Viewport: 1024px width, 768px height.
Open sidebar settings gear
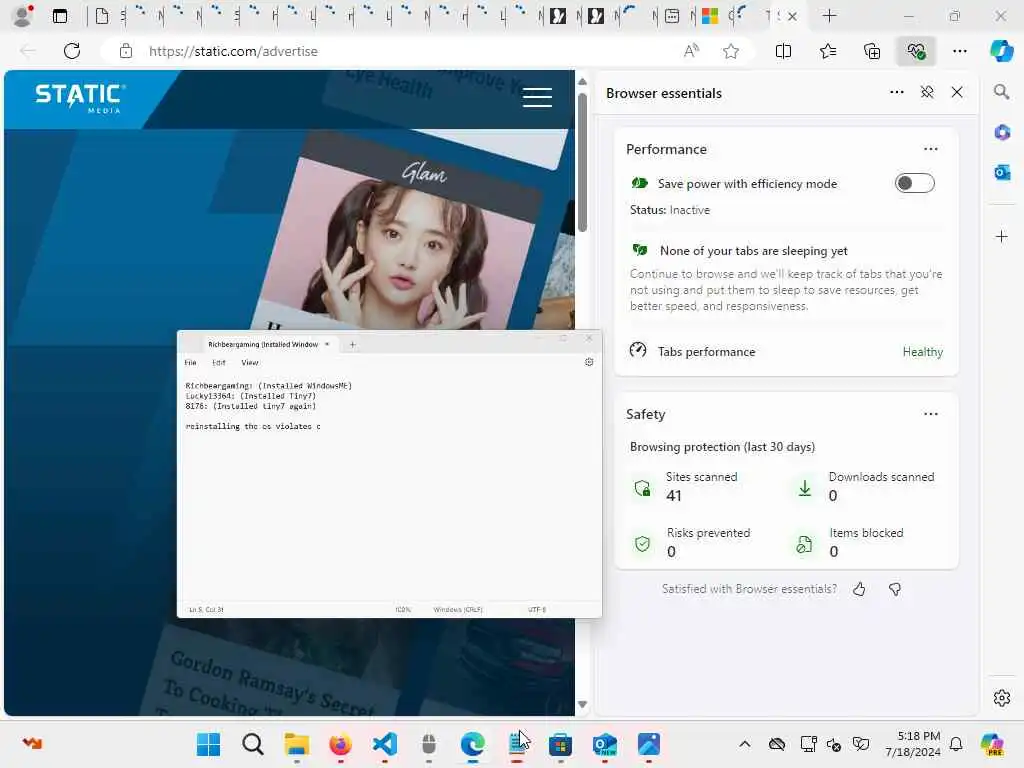click(1001, 698)
